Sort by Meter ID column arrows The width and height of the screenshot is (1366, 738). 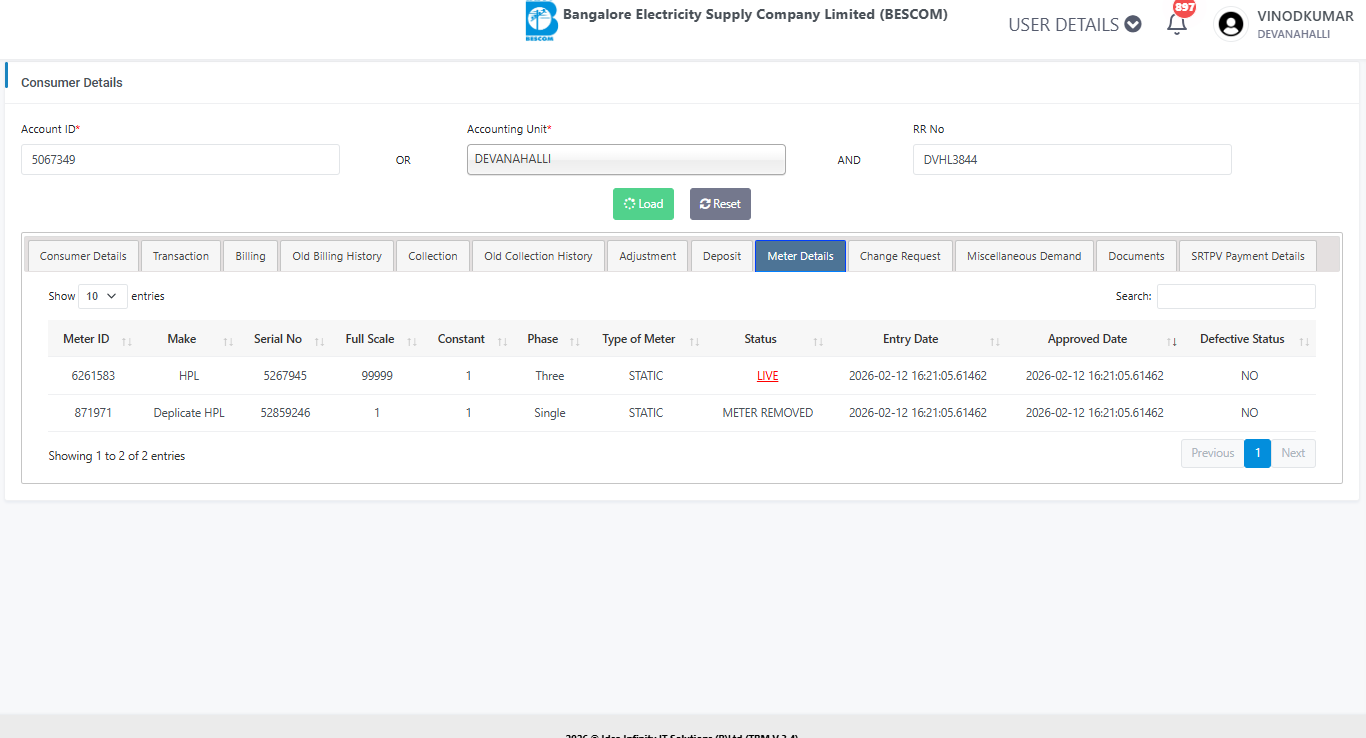(127, 341)
